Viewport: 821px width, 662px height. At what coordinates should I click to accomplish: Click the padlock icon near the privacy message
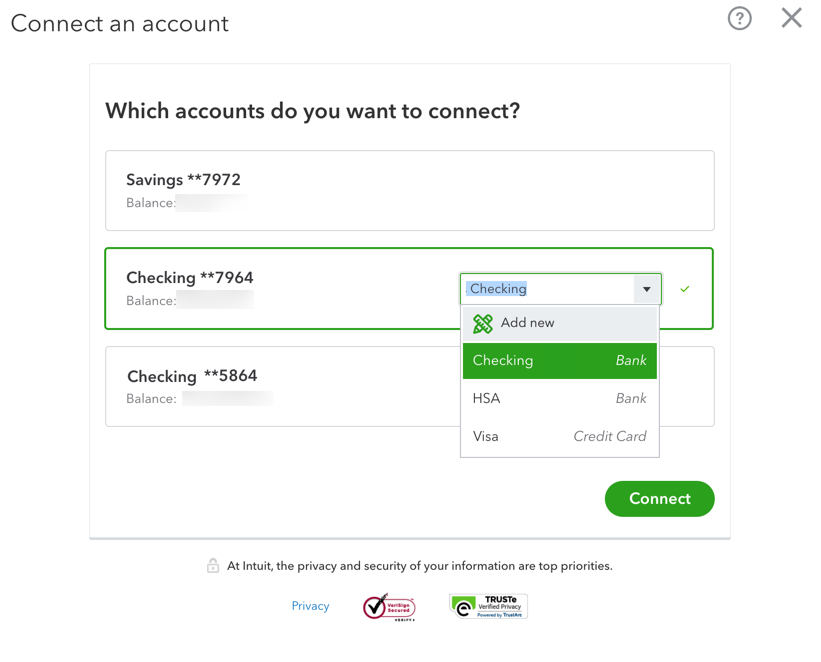point(213,565)
